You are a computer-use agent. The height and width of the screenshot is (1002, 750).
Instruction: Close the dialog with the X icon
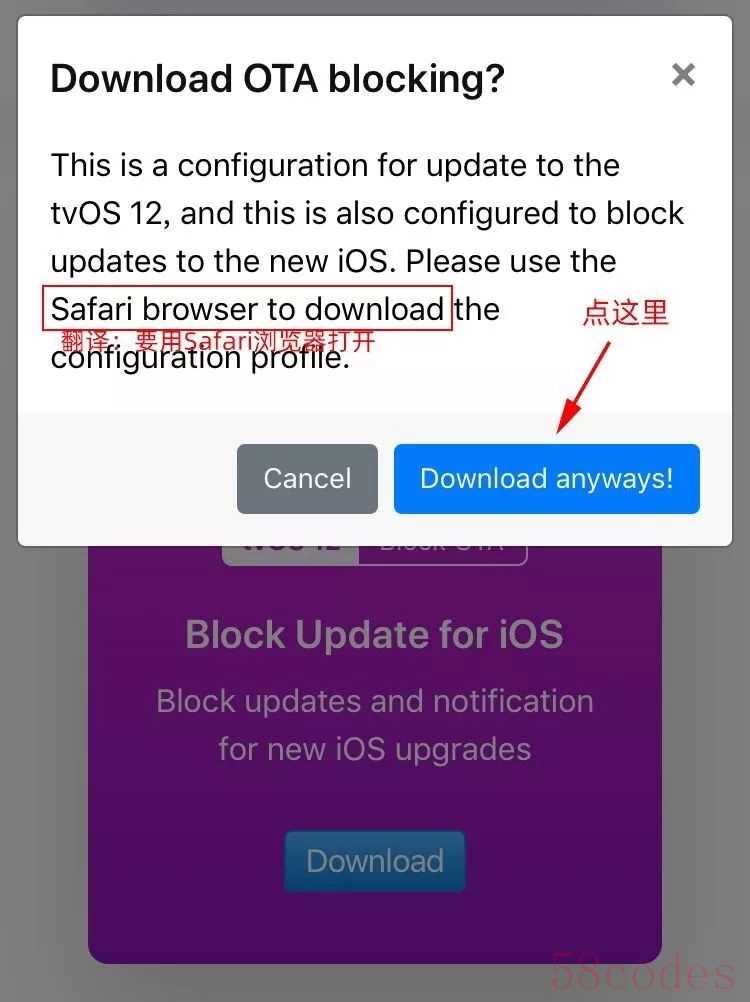683,75
